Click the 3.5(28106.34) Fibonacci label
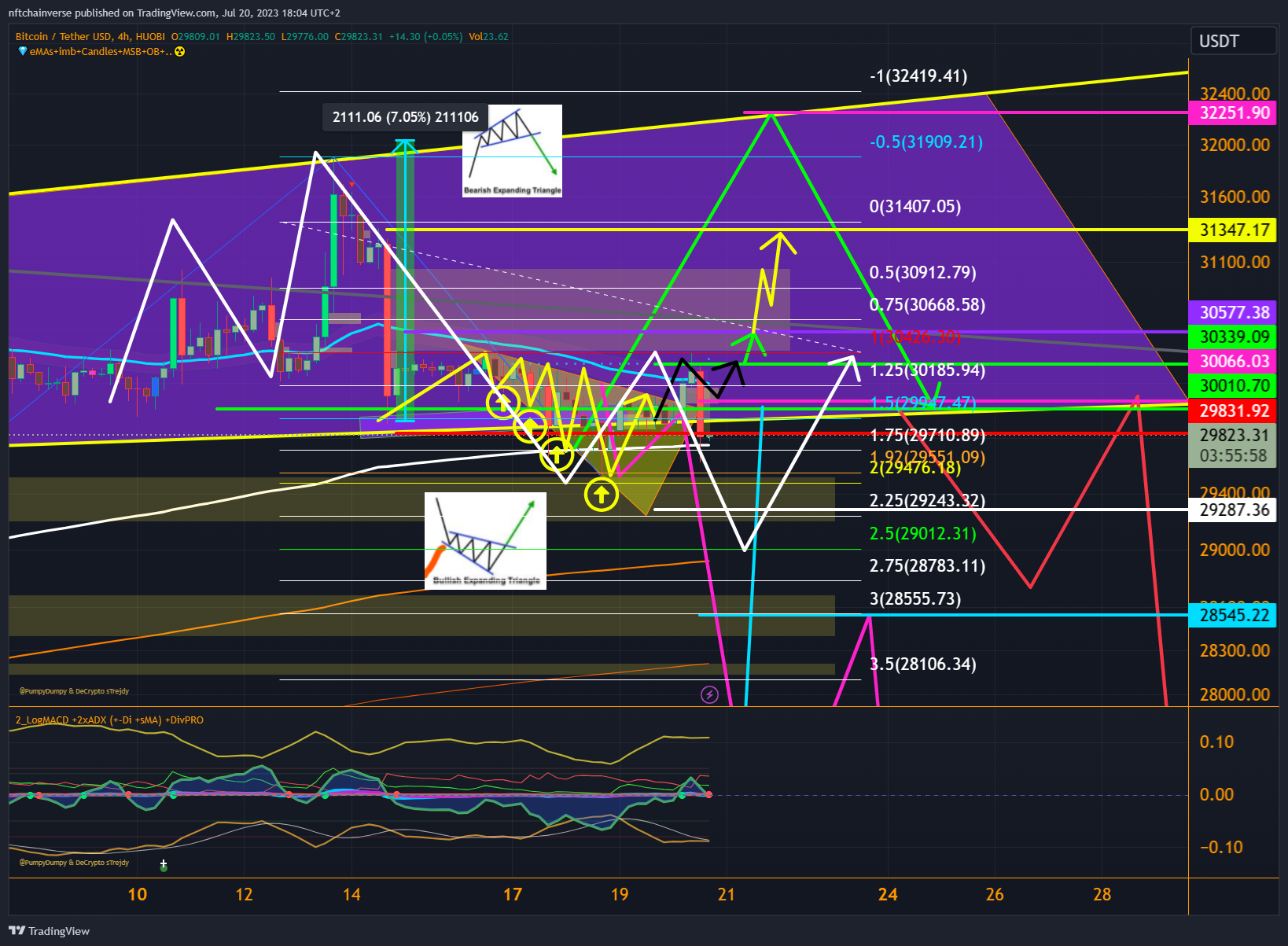Image resolution: width=1288 pixels, height=946 pixels. tap(923, 664)
